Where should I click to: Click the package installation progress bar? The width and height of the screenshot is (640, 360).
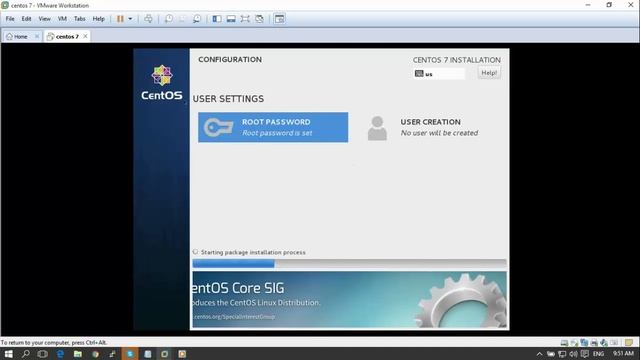pyautogui.click(x=349, y=264)
